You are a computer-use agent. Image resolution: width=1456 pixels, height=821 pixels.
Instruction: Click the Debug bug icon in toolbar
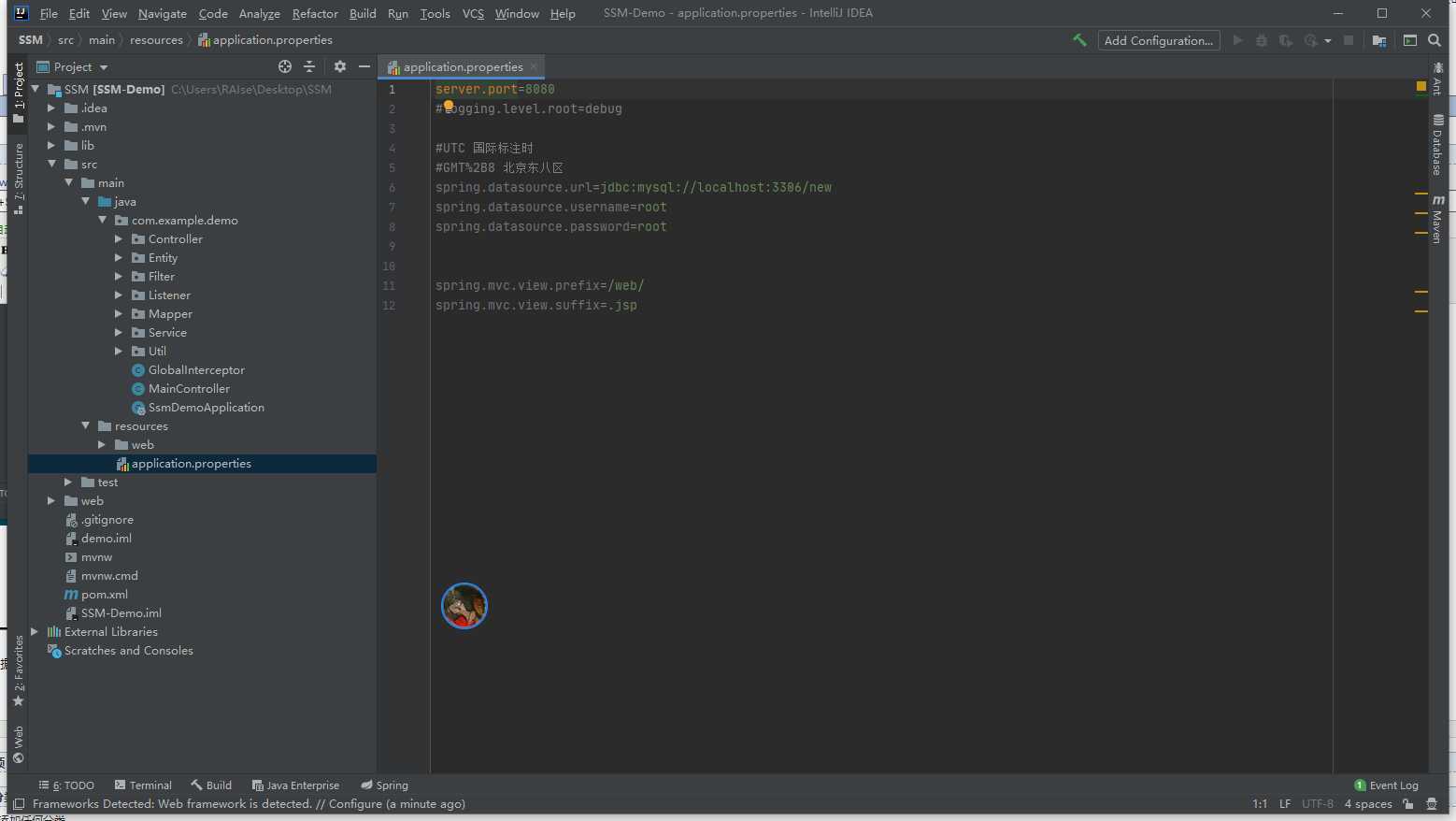(1262, 40)
